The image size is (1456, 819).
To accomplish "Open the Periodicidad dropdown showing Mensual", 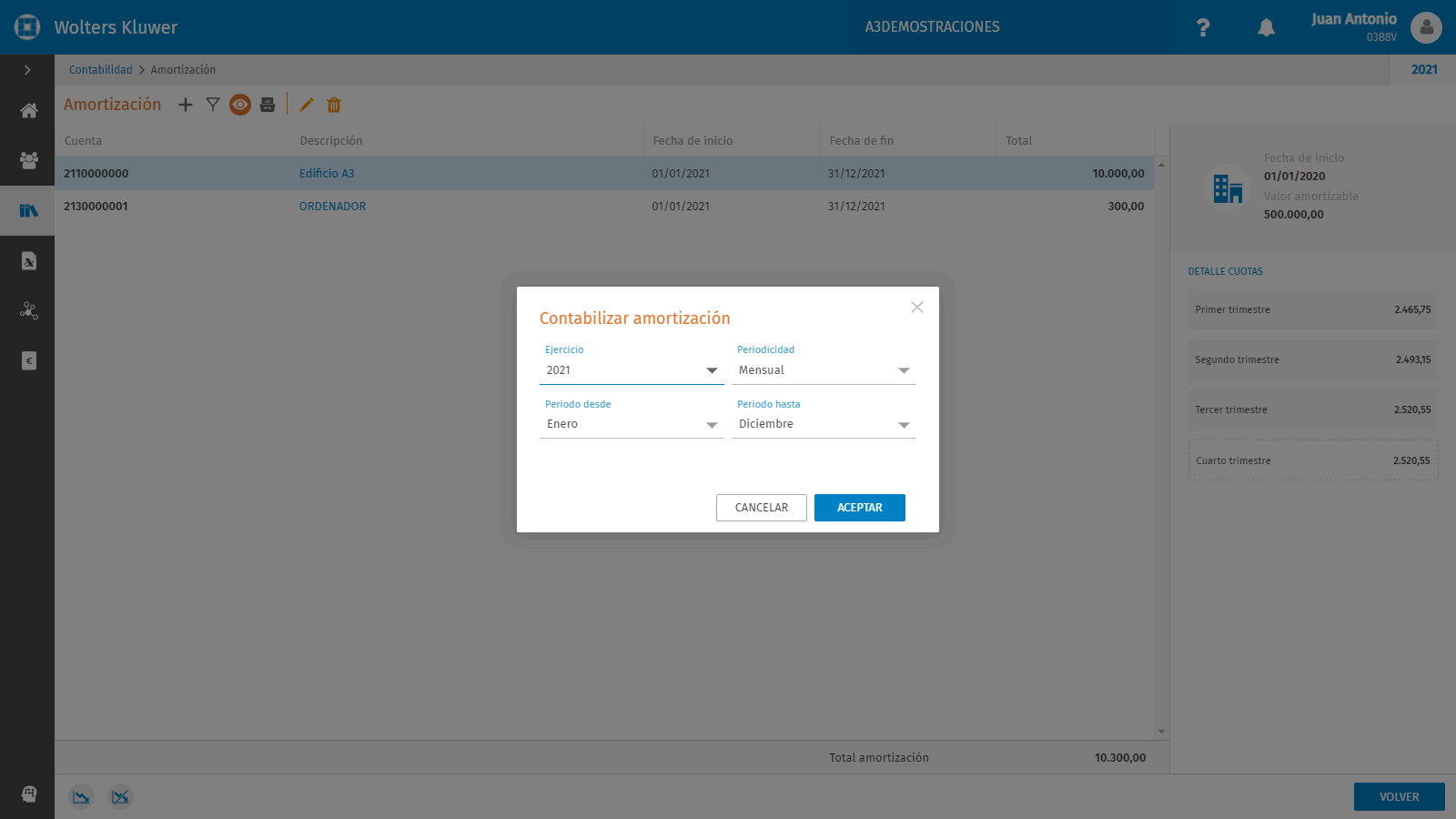I will (824, 370).
